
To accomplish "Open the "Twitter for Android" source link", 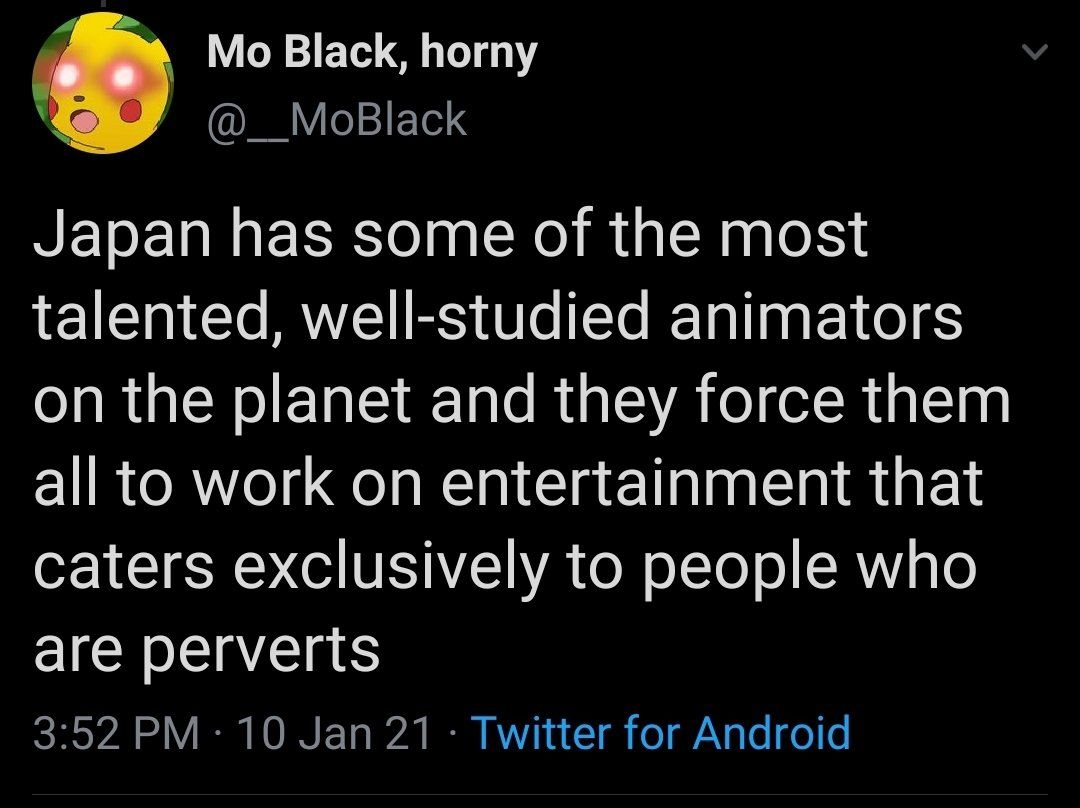I will coord(660,733).
